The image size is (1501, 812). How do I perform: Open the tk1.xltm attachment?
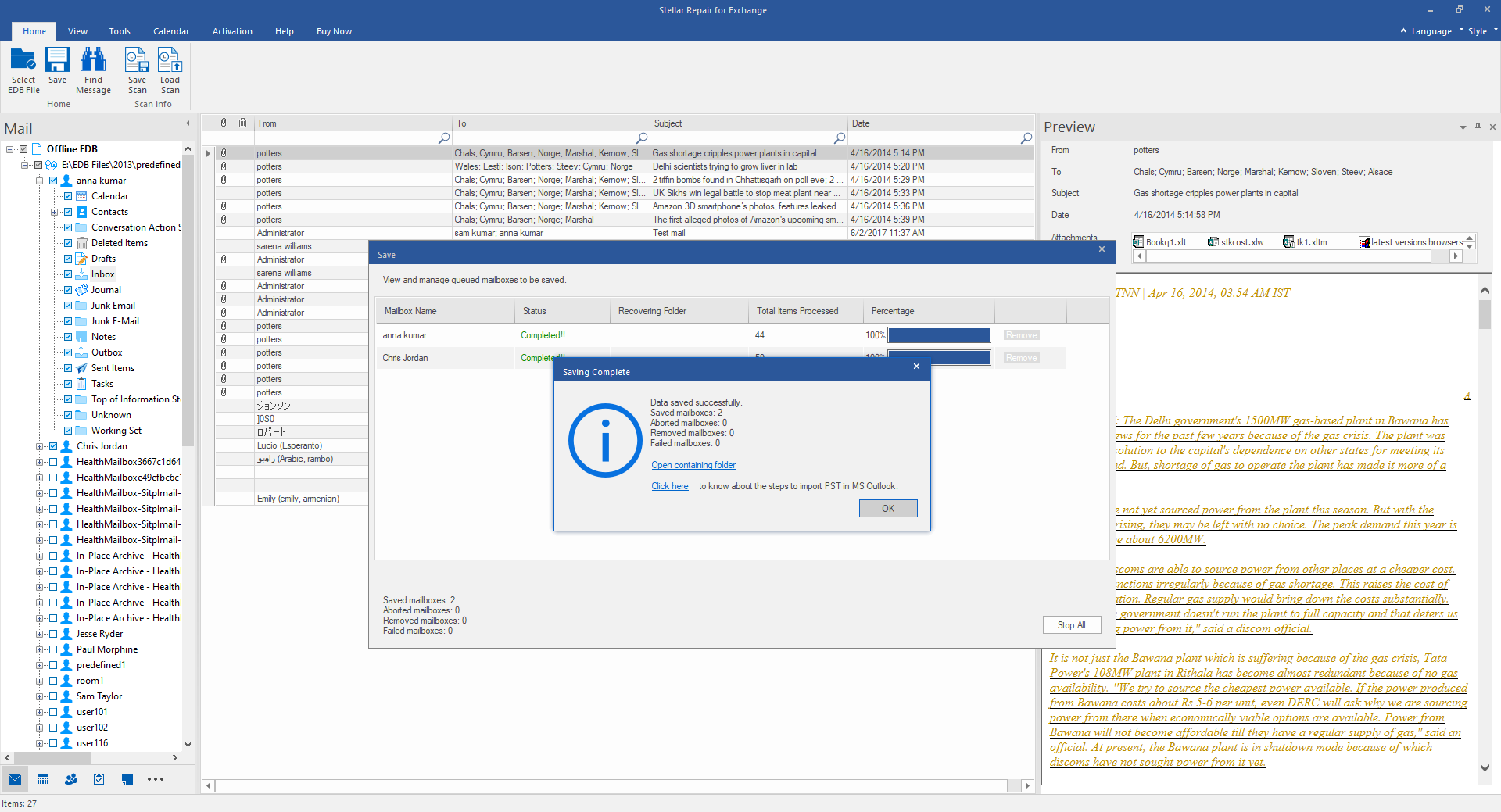coord(1306,242)
